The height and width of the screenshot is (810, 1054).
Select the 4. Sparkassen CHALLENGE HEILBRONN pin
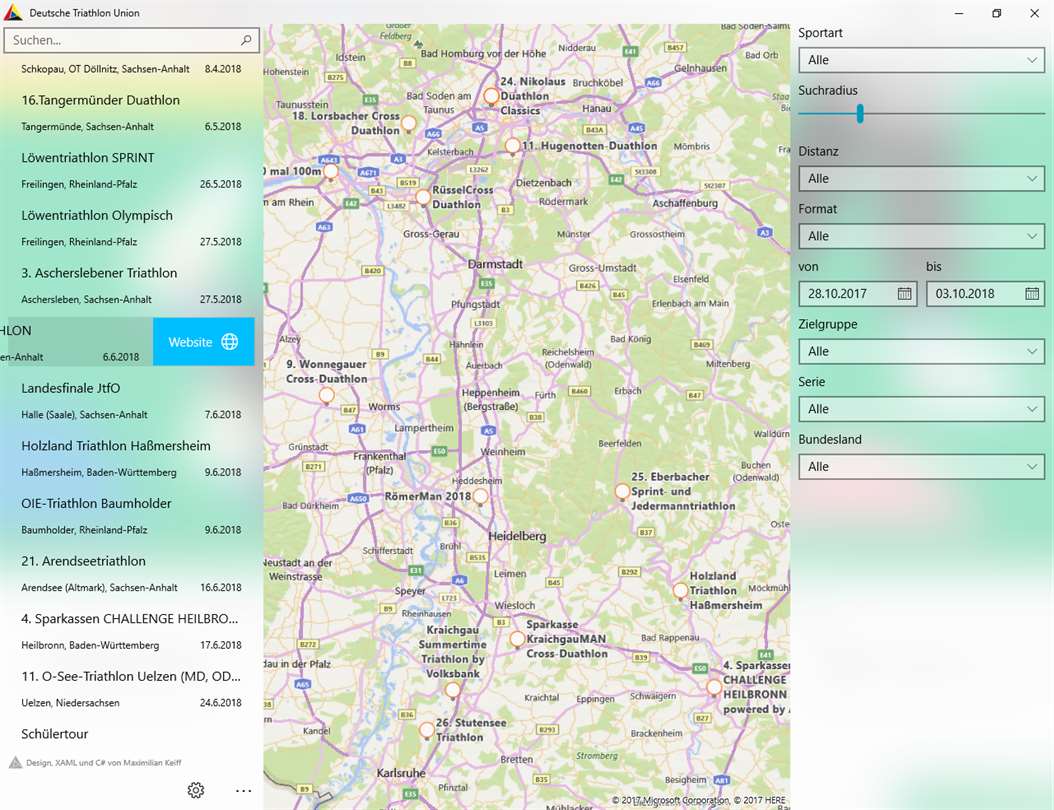click(x=714, y=688)
